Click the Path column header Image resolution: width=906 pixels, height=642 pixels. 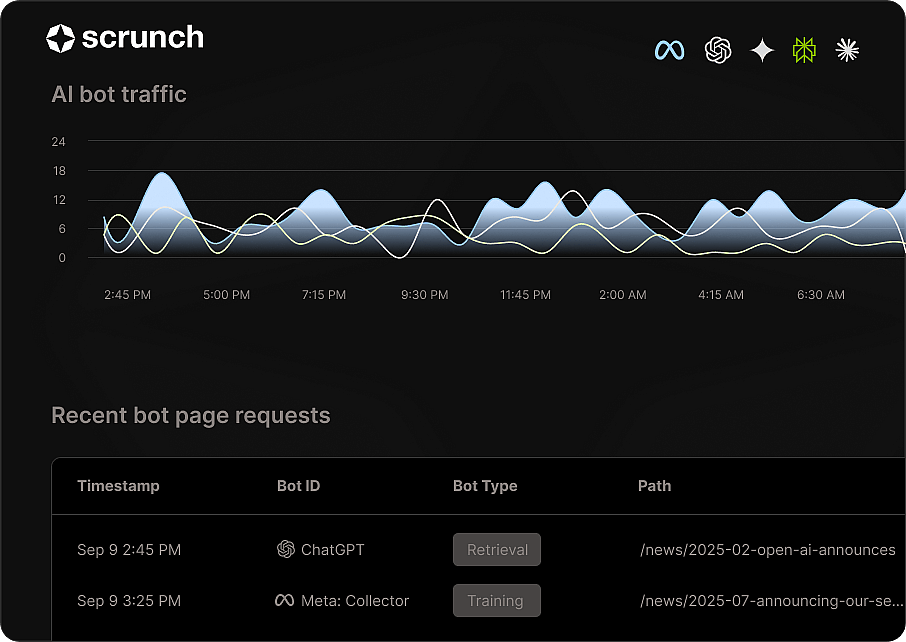pos(654,485)
